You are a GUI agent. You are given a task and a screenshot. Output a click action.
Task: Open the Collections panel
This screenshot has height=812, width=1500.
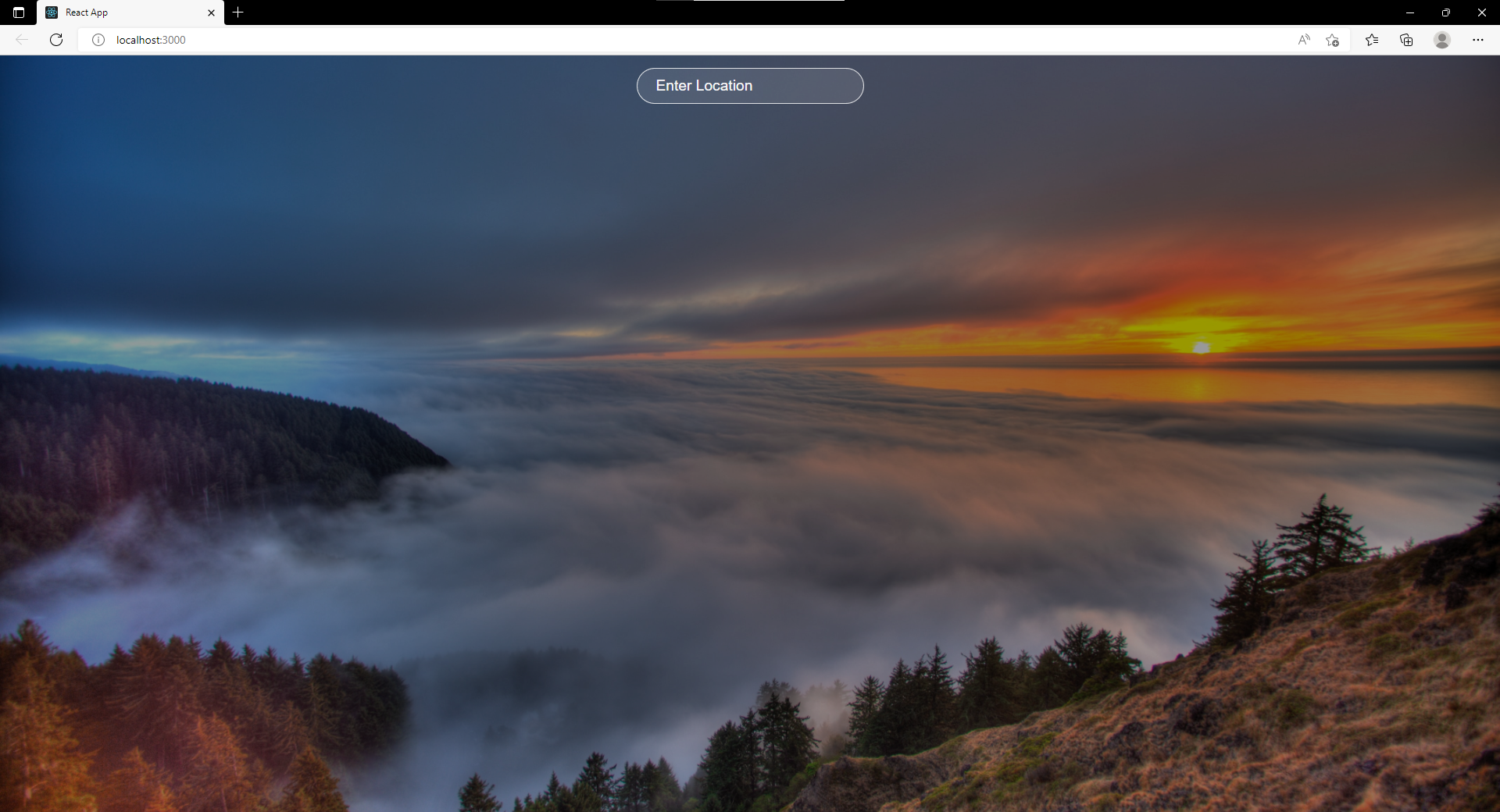tap(1406, 40)
